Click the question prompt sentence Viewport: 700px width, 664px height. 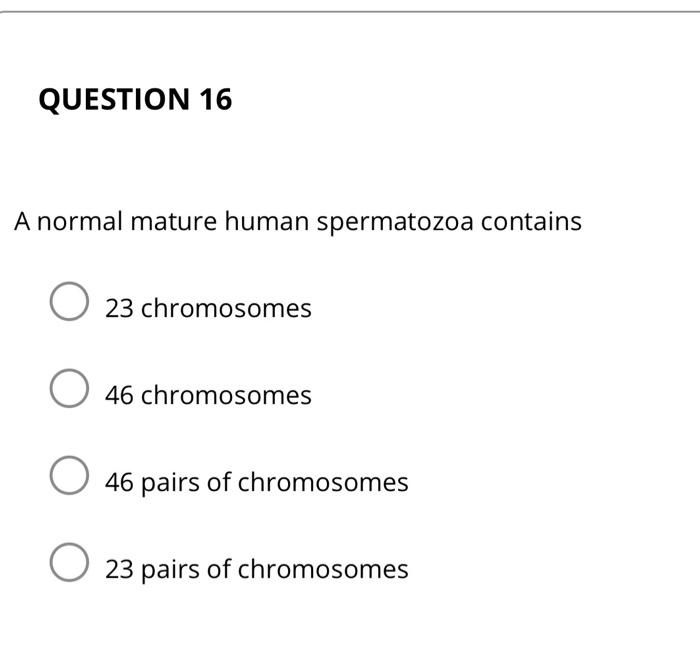tap(298, 222)
